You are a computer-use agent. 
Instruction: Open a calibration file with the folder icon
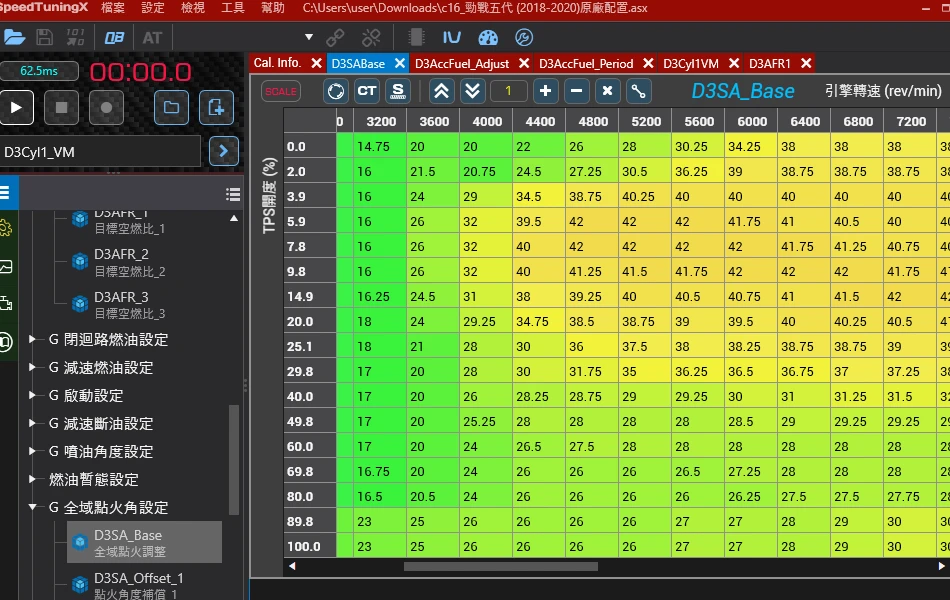(x=14, y=38)
